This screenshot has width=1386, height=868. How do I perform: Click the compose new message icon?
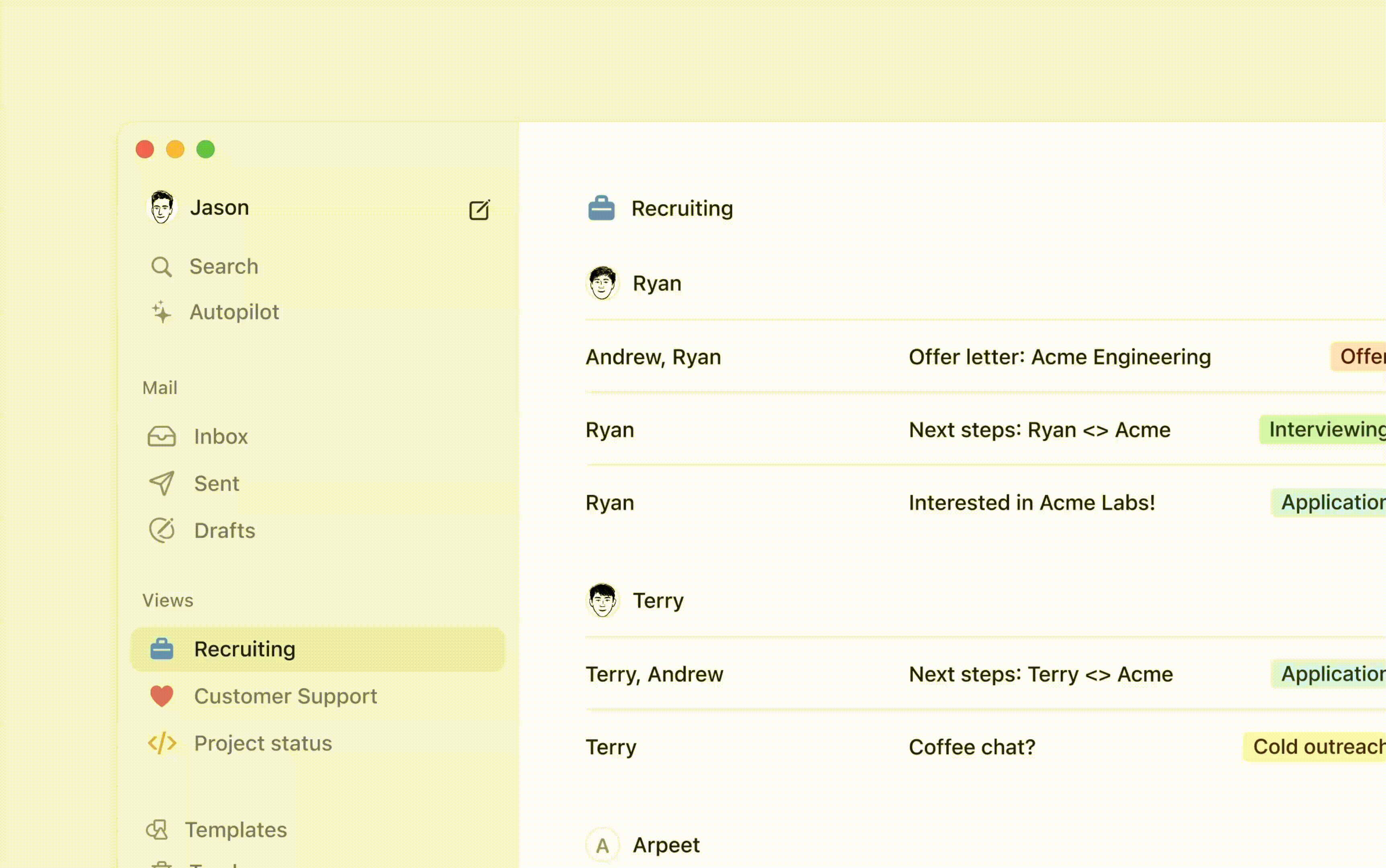pos(479,209)
